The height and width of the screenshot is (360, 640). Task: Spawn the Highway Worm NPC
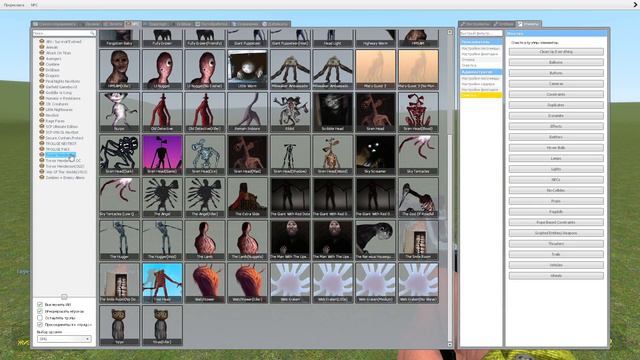[x=376, y=38]
